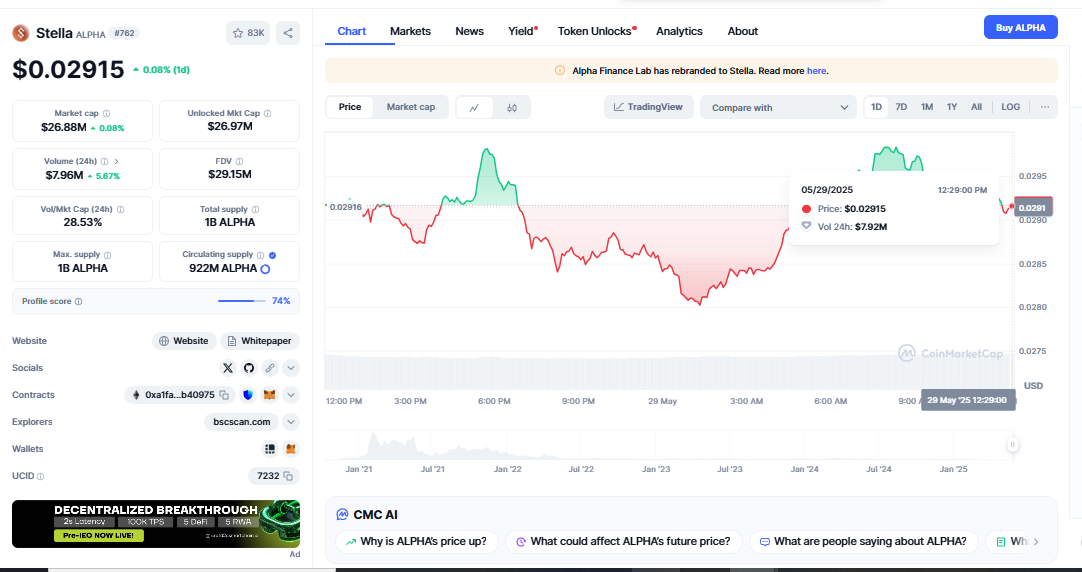The image size is (1082, 572).
Task: Open the Website link button
Action: (x=184, y=341)
